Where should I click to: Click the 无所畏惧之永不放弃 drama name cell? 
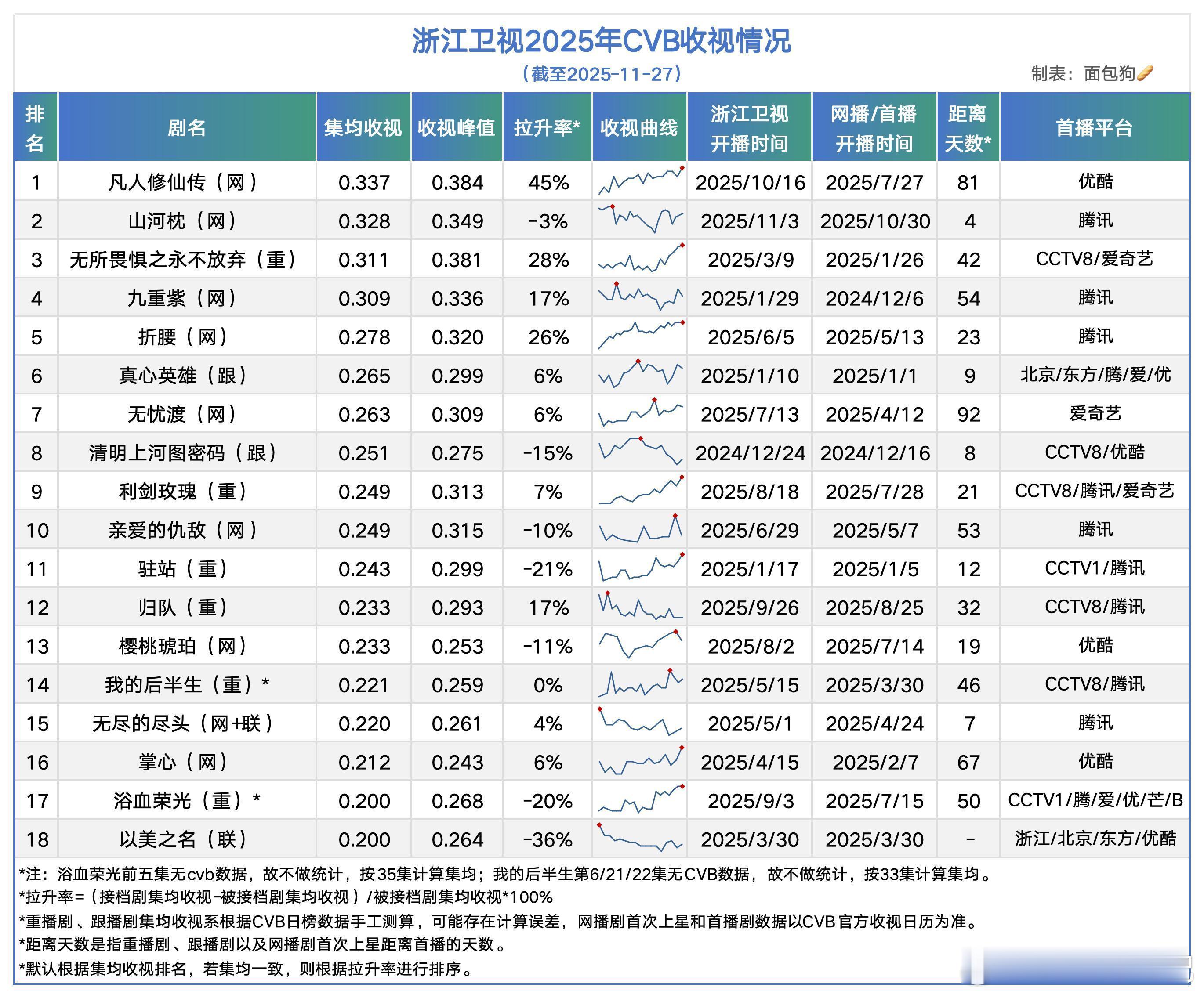184,260
